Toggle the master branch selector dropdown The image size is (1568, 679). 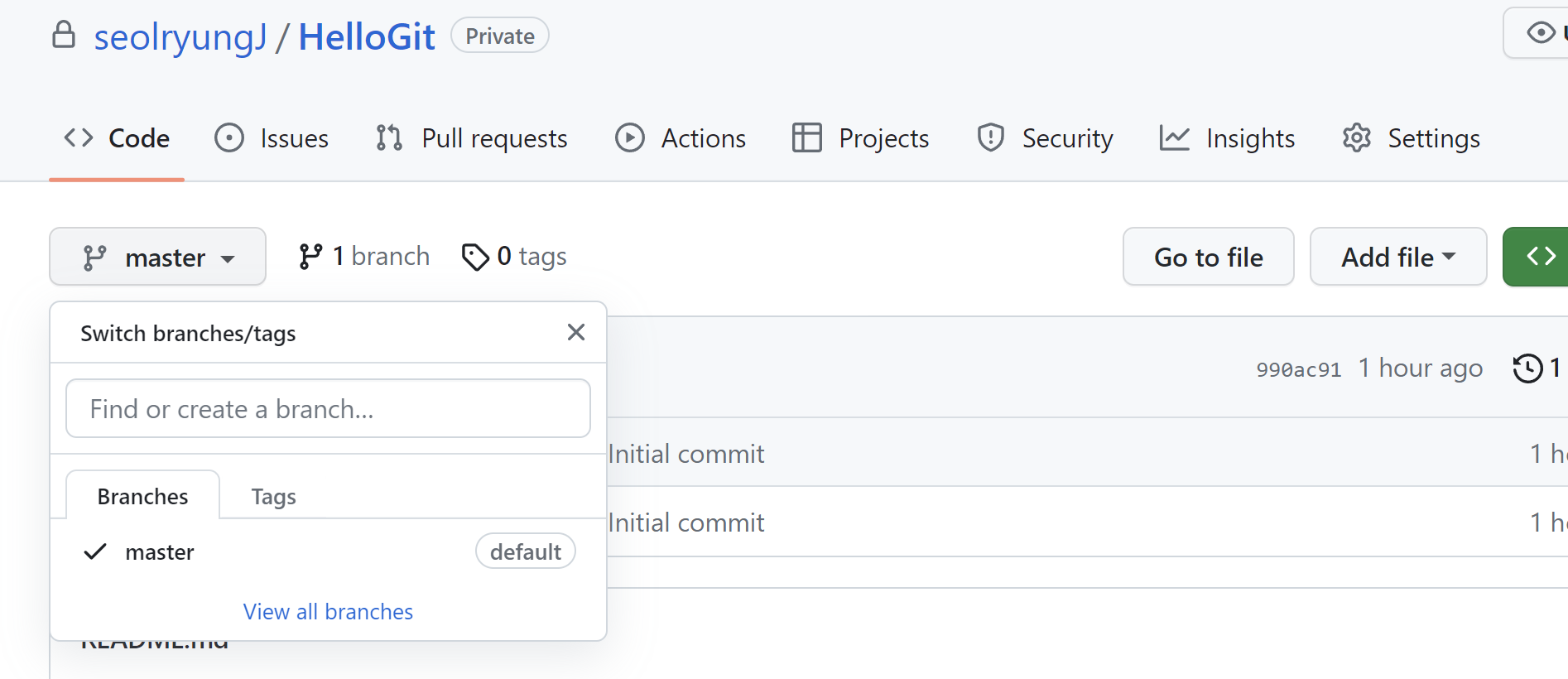pos(157,257)
